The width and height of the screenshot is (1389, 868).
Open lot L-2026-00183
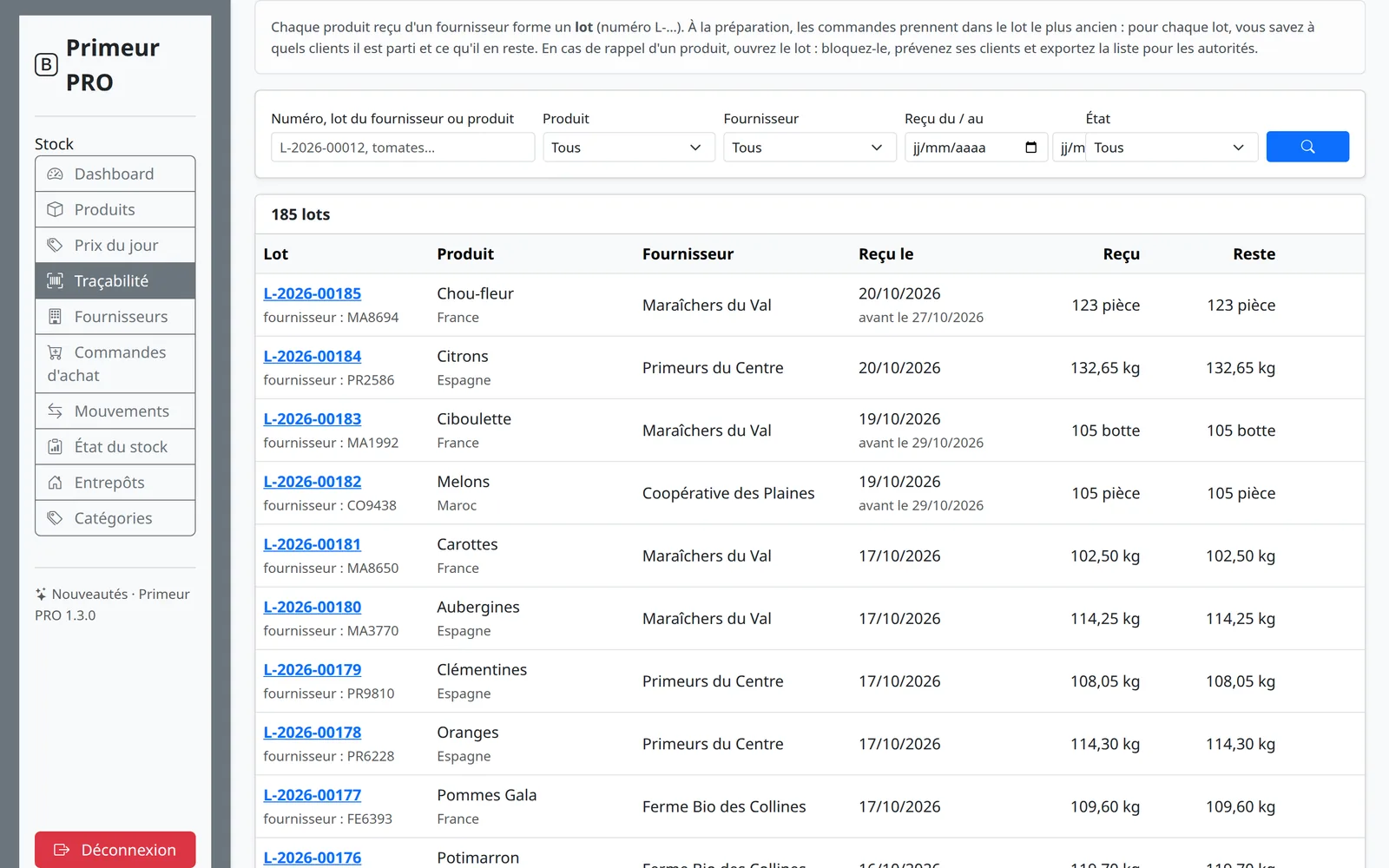[313, 418]
